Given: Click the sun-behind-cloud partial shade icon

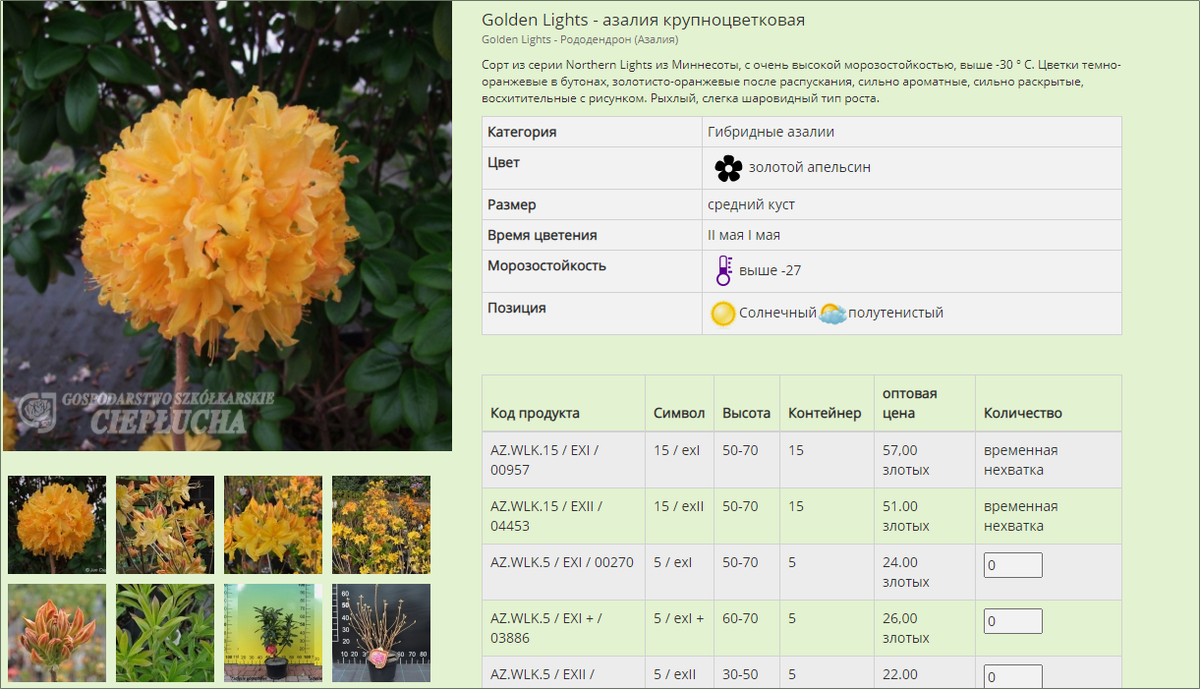Looking at the screenshot, I should (832, 314).
